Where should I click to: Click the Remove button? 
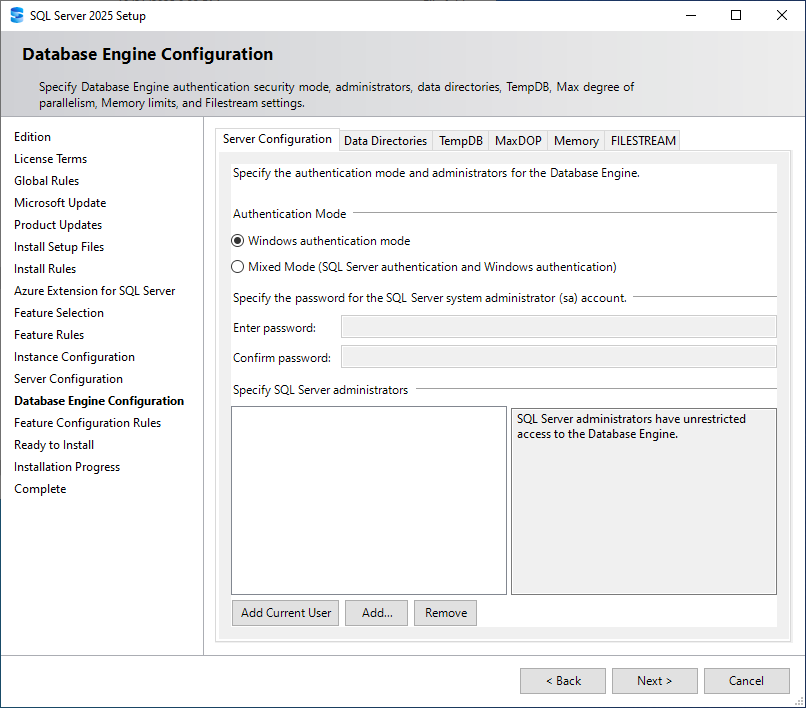445,612
